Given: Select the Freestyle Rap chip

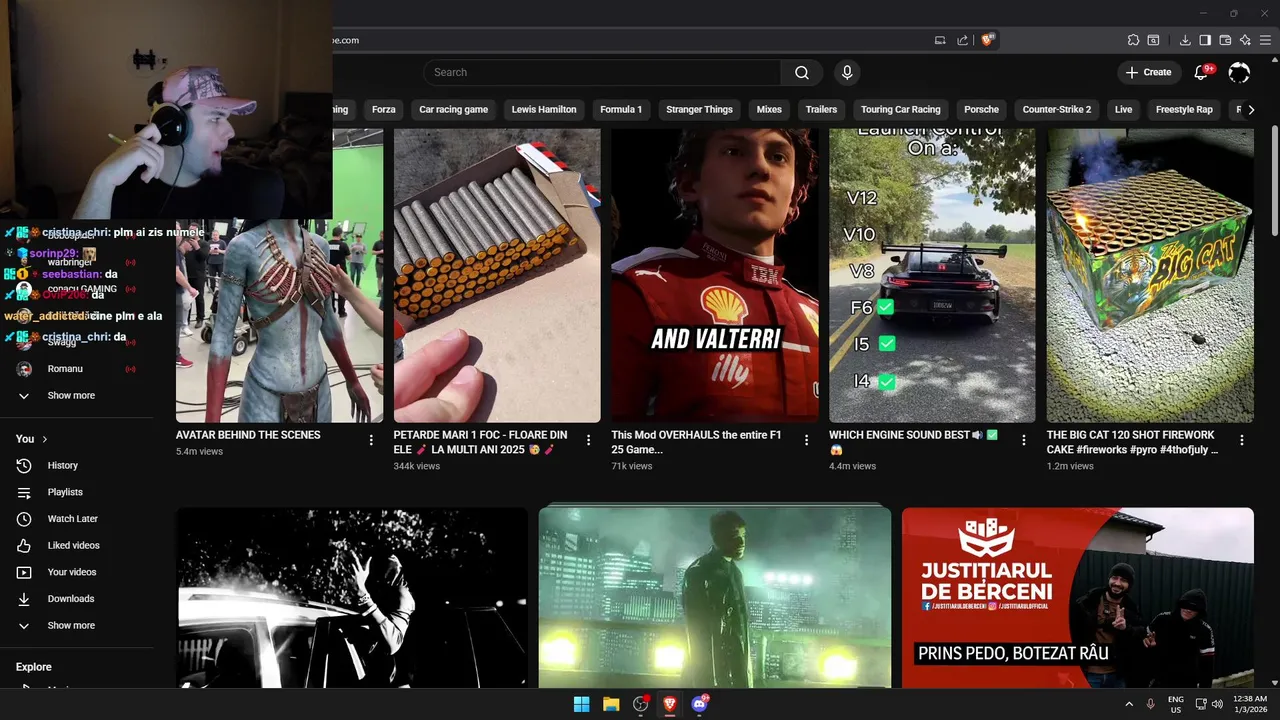Looking at the screenshot, I should tap(1184, 109).
